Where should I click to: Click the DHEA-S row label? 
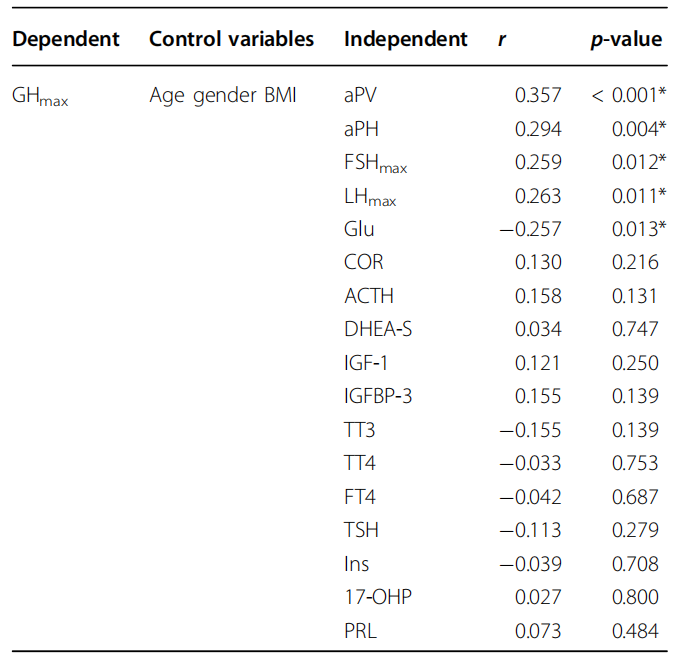(377, 330)
